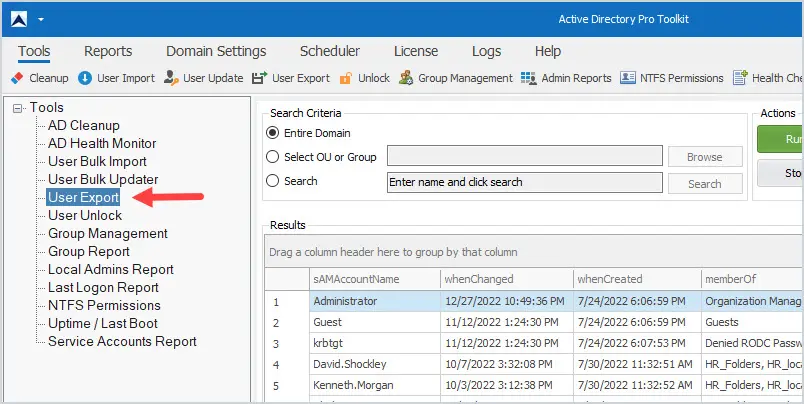Collapse the Tools tree node

[18, 108]
